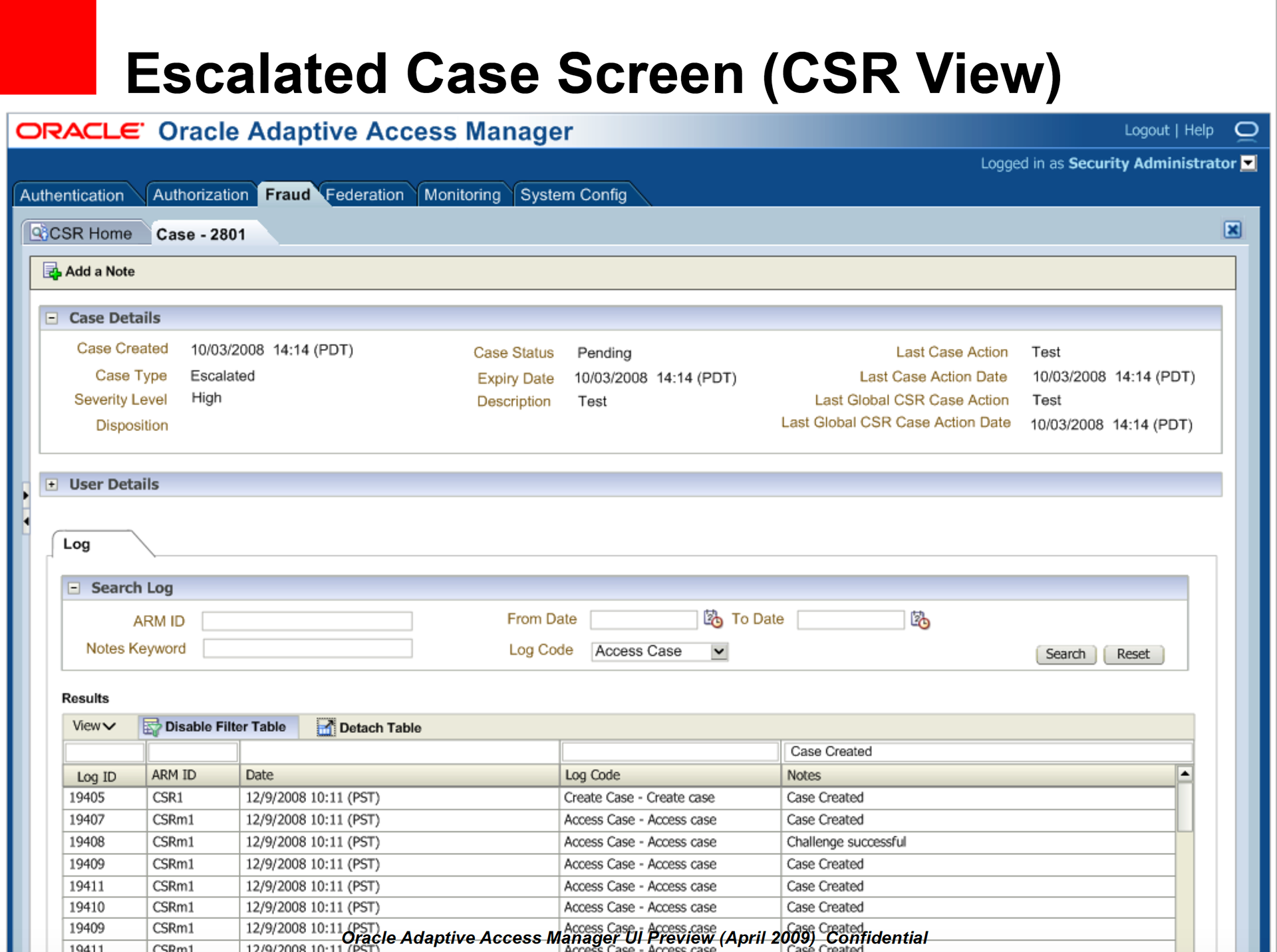Click the results table scrollbar thumb
Image resolution: width=1277 pixels, height=952 pixels.
click(1185, 806)
